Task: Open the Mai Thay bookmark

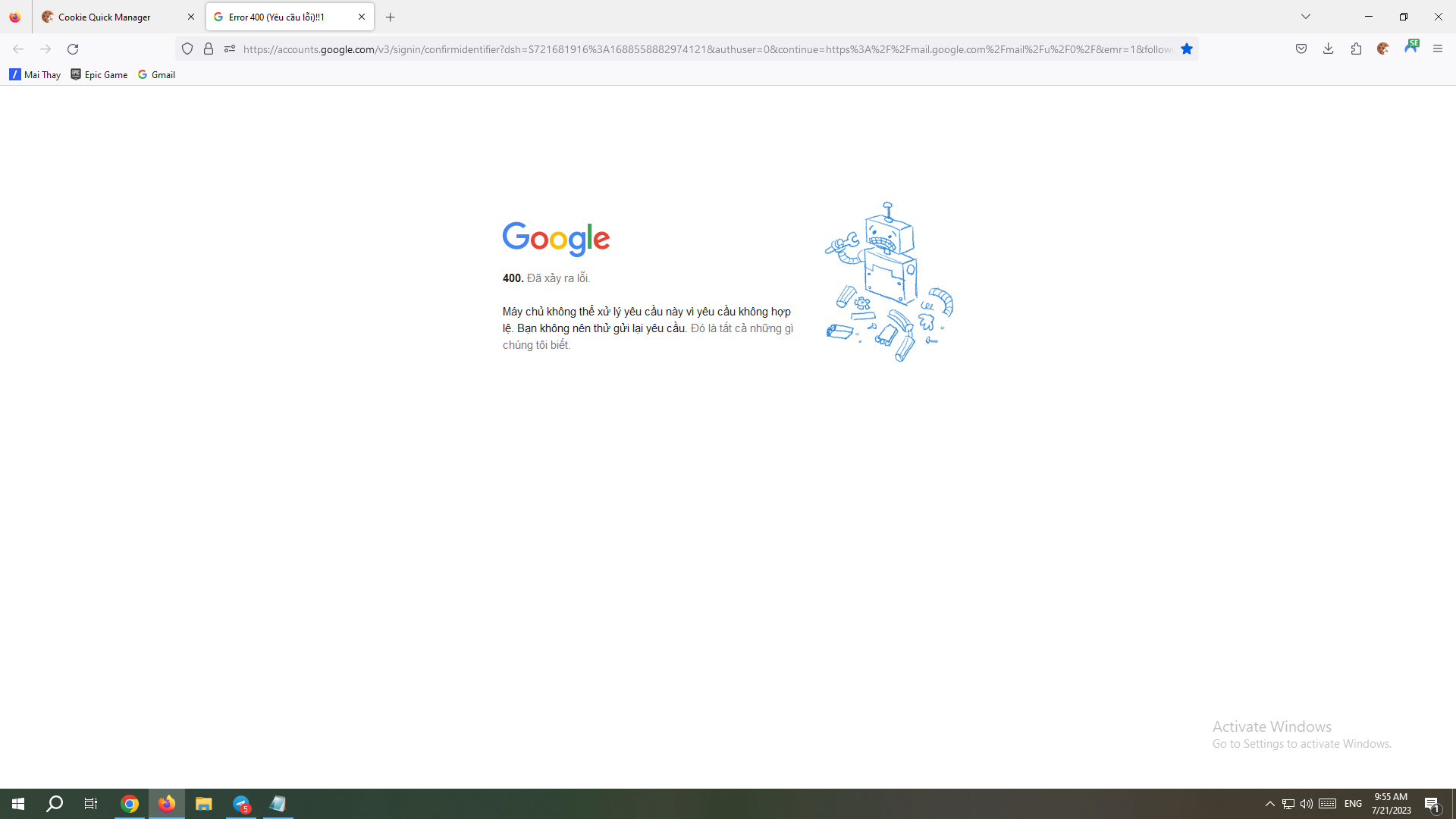Action: 35,74
